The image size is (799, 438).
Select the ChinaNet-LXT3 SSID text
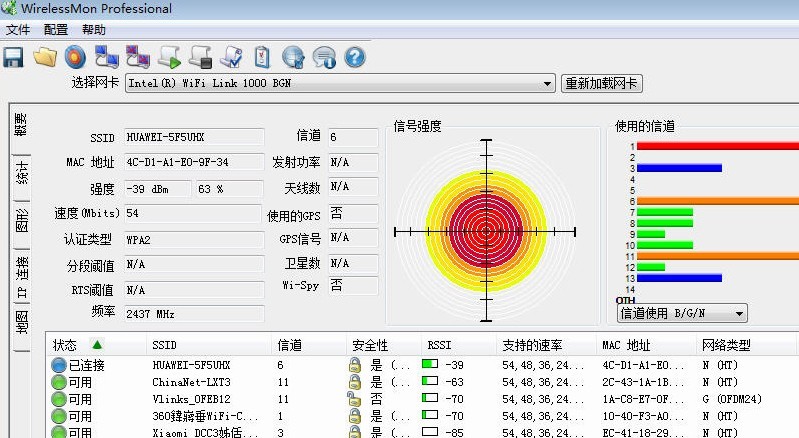[191, 382]
